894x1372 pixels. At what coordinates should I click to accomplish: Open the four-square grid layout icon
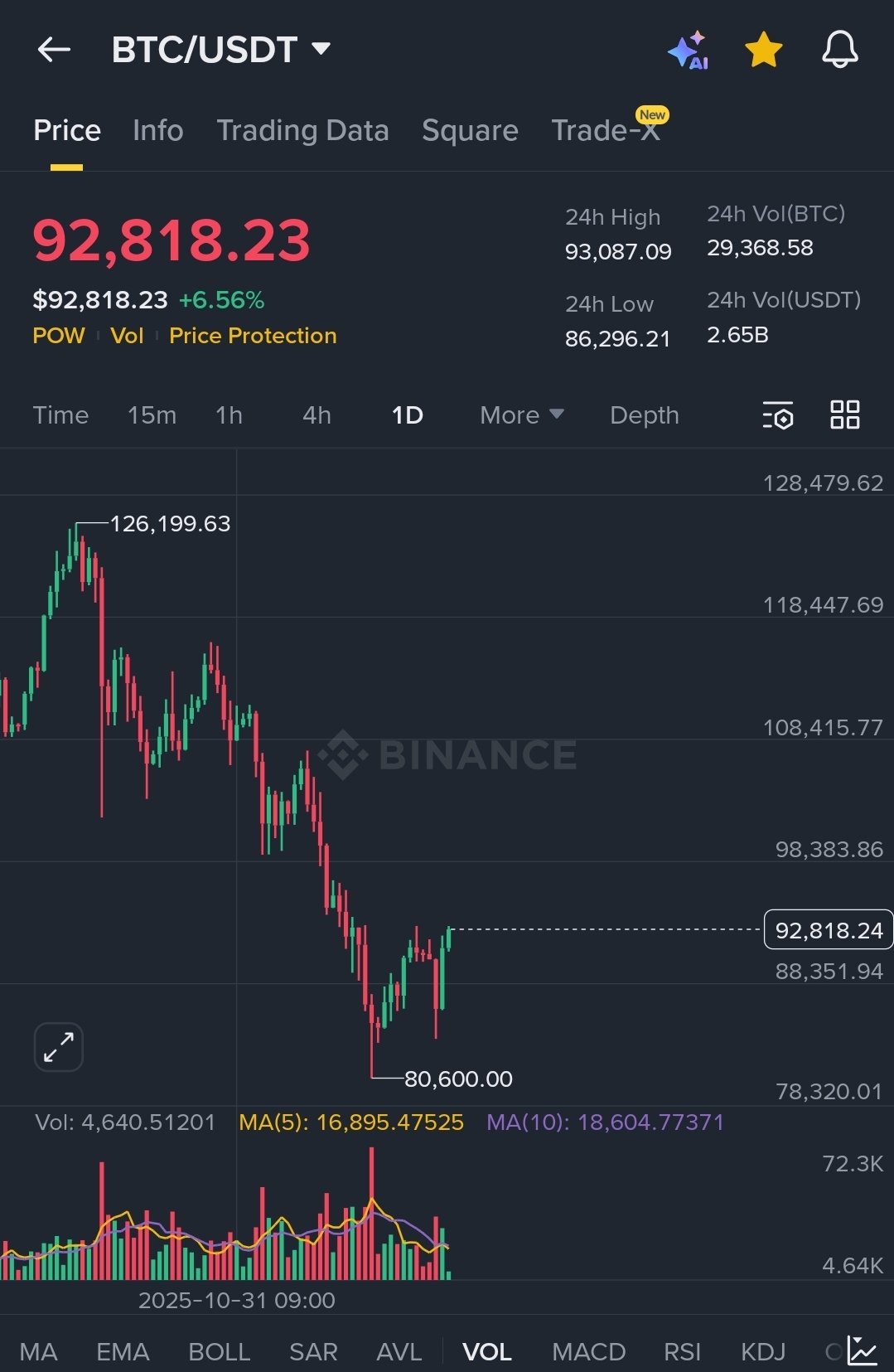pos(844,415)
